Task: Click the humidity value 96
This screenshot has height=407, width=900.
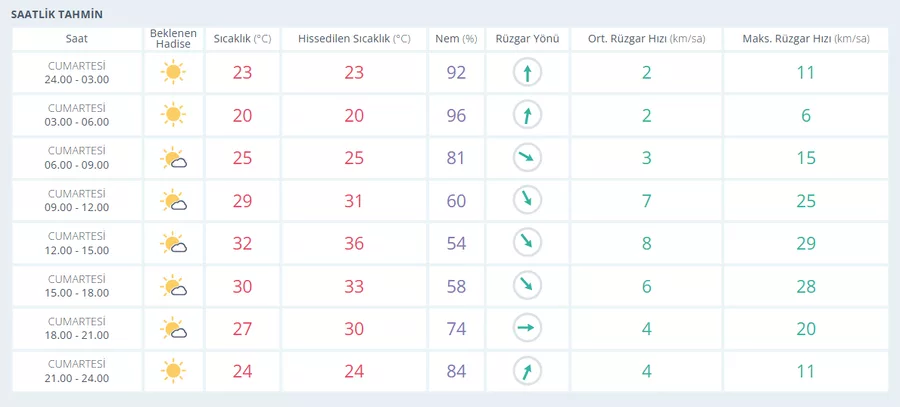Action: pyautogui.click(x=456, y=116)
